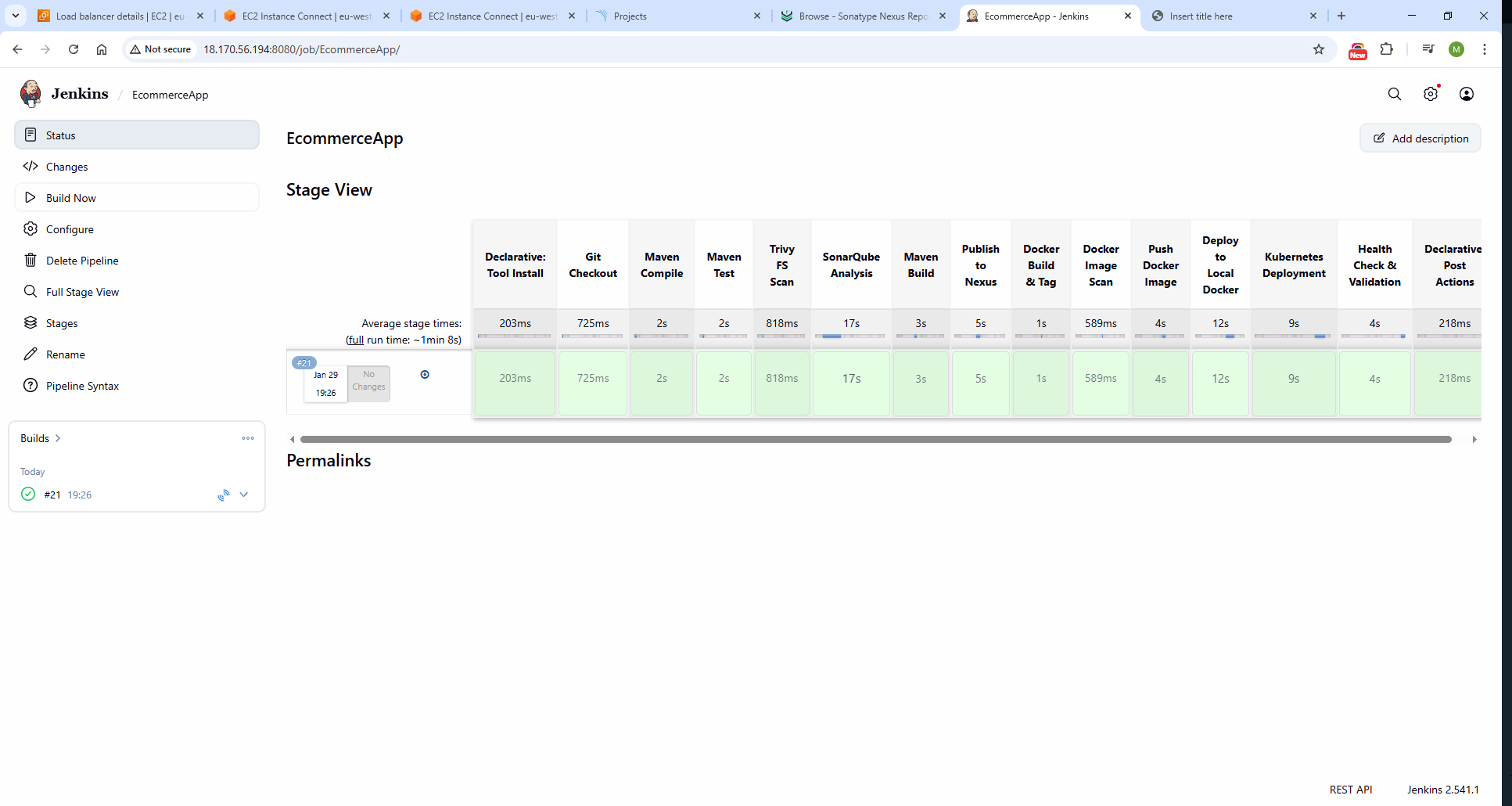Open a new browser tab
Screen dimensions: 1512x806
(1341, 16)
